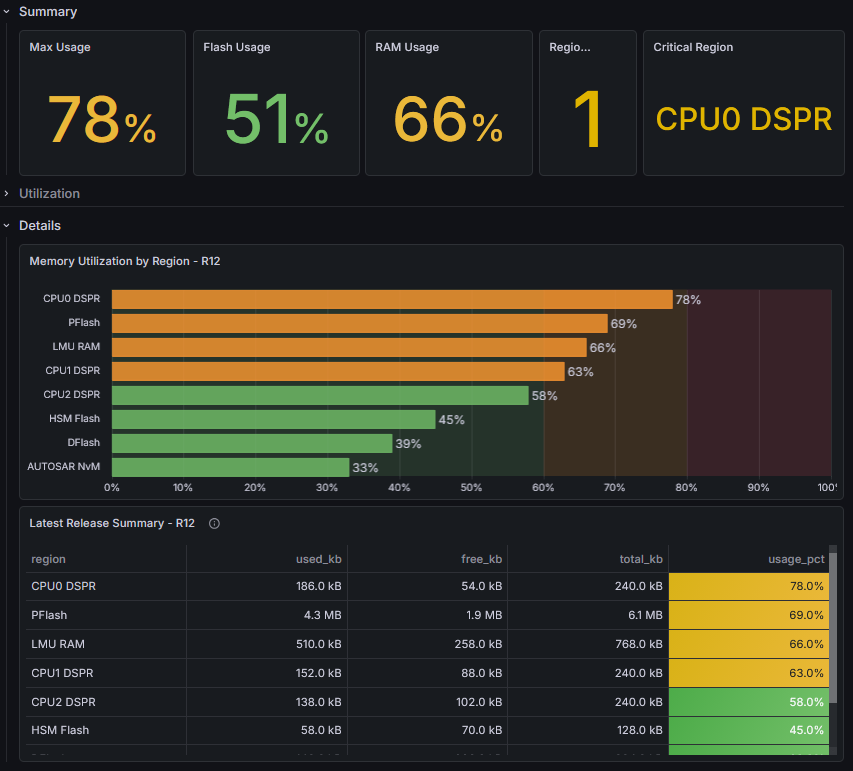Click the PFlash bar in chart

pyautogui.click(x=360, y=323)
